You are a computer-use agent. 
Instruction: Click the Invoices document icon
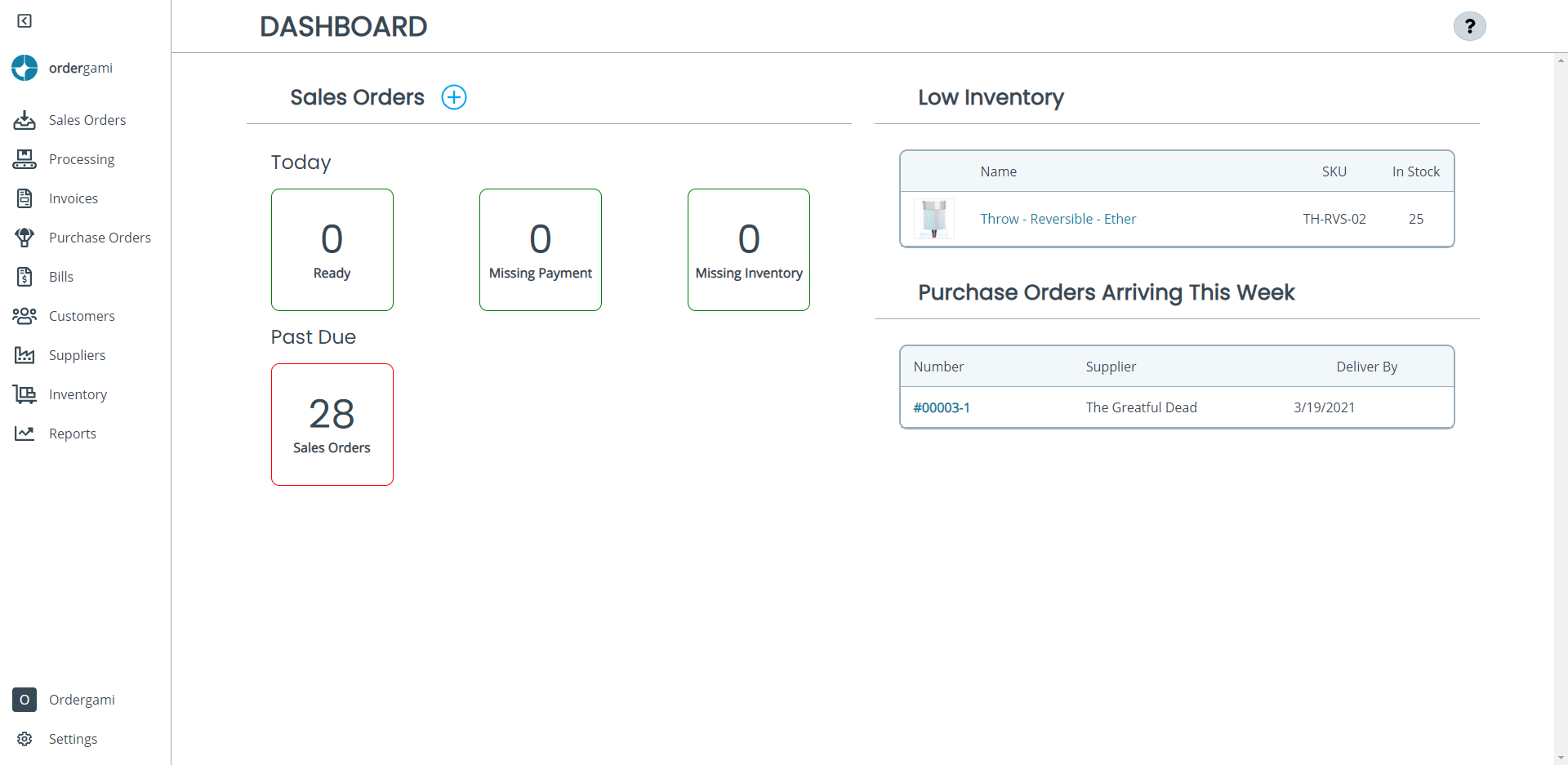tap(24, 198)
